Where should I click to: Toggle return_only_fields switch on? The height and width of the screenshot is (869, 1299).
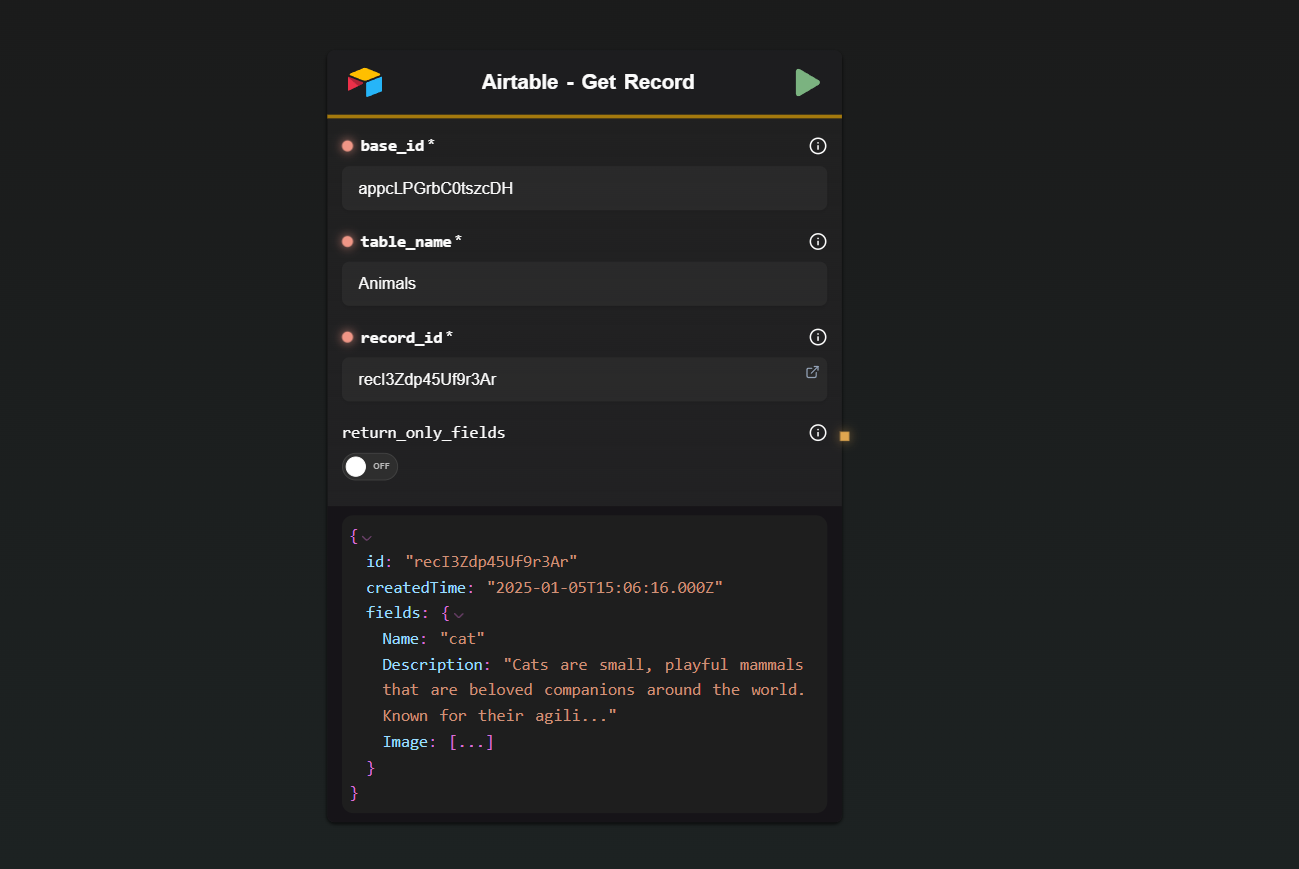point(370,467)
